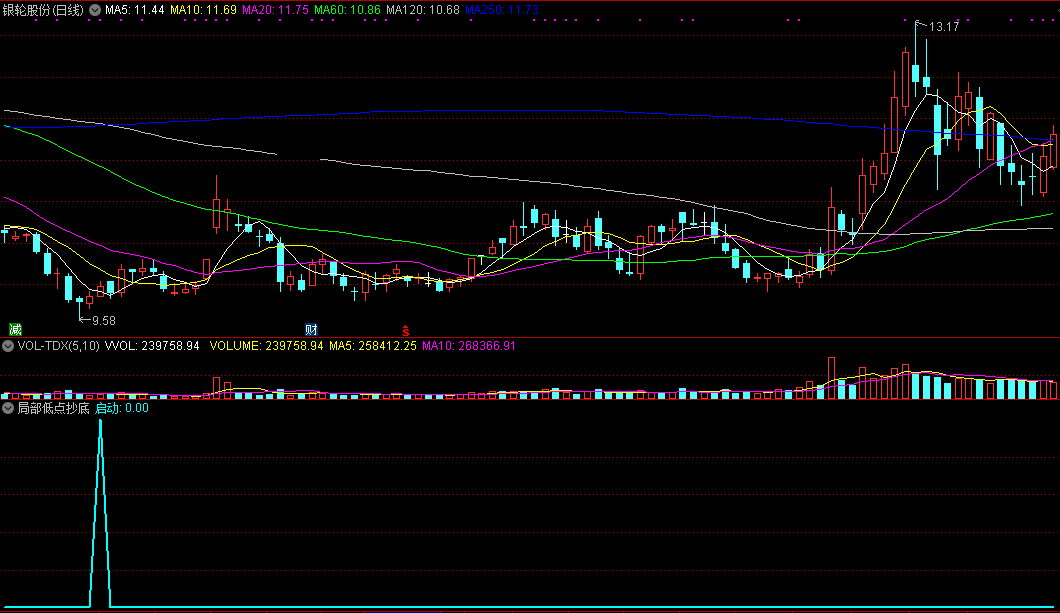The height and width of the screenshot is (613, 1060).
Task: Open the VOL-TDX indicator dropdown arrow
Action: (x=8, y=346)
